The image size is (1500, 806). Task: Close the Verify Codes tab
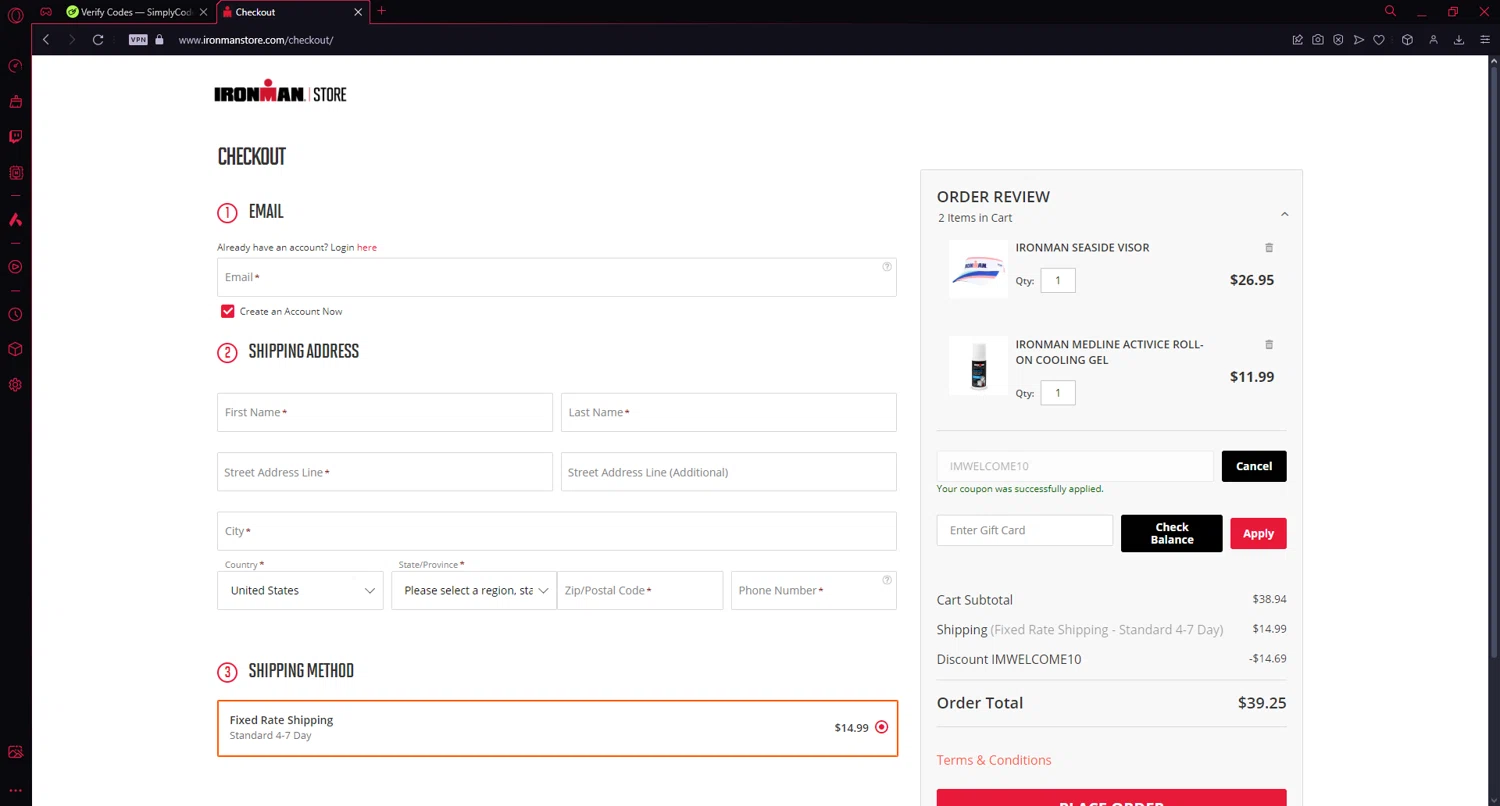(x=203, y=12)
